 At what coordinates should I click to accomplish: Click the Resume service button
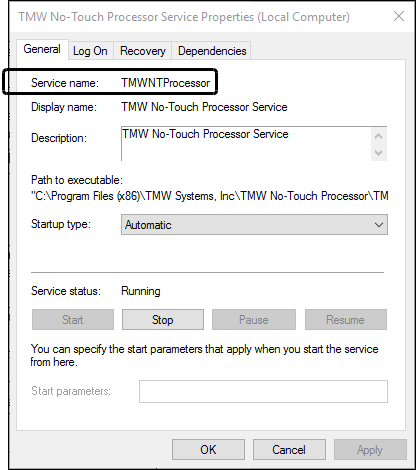346,320
